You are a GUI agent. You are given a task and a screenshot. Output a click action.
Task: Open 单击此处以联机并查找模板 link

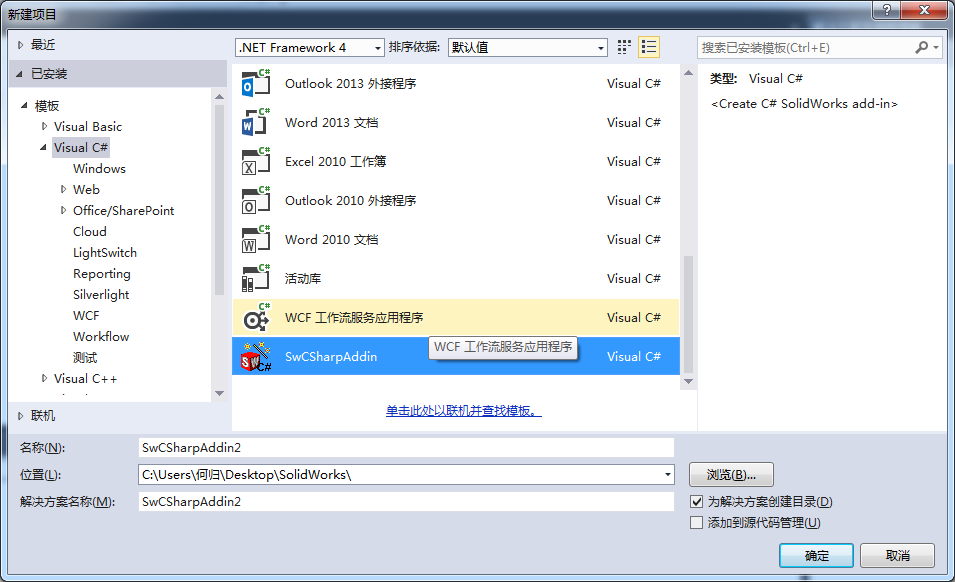463,411
